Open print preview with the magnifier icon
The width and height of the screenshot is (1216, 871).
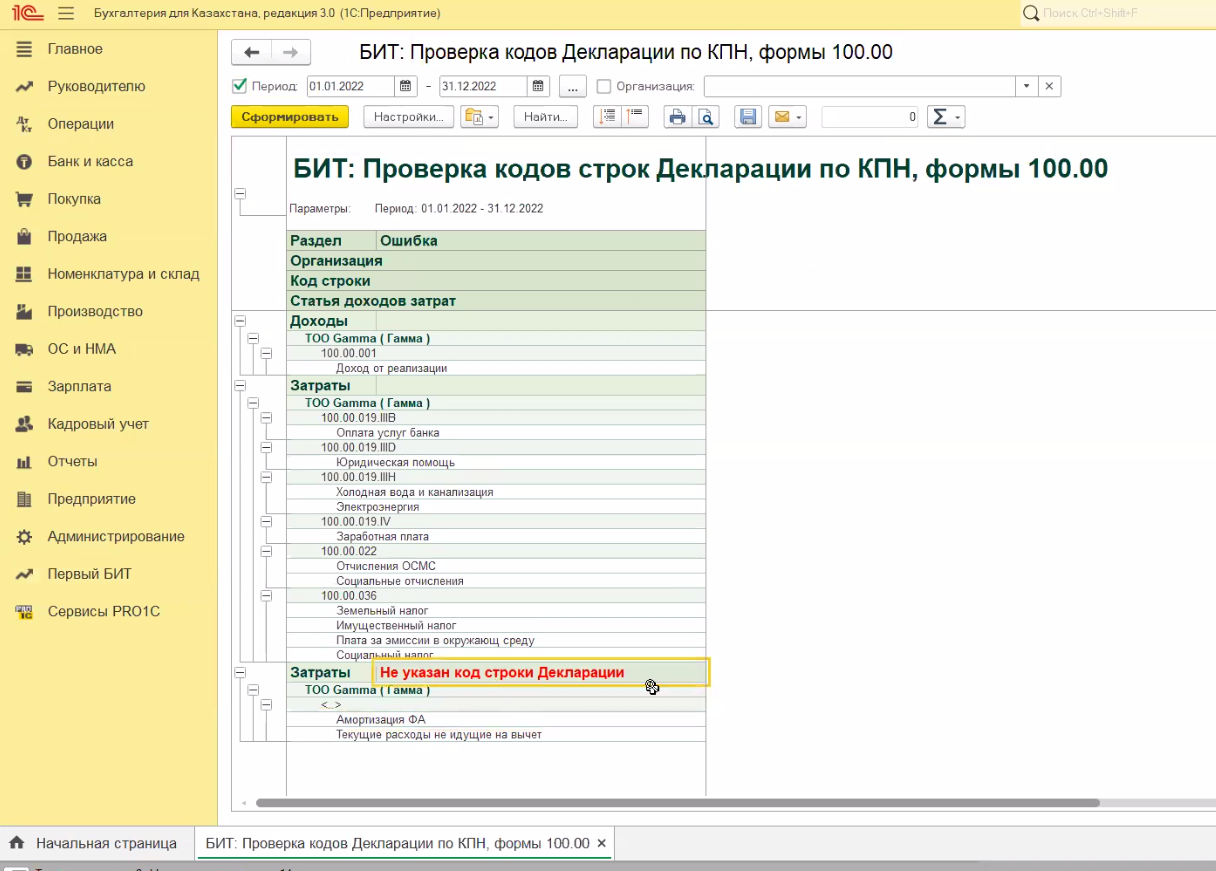click(x=706, y=117)
